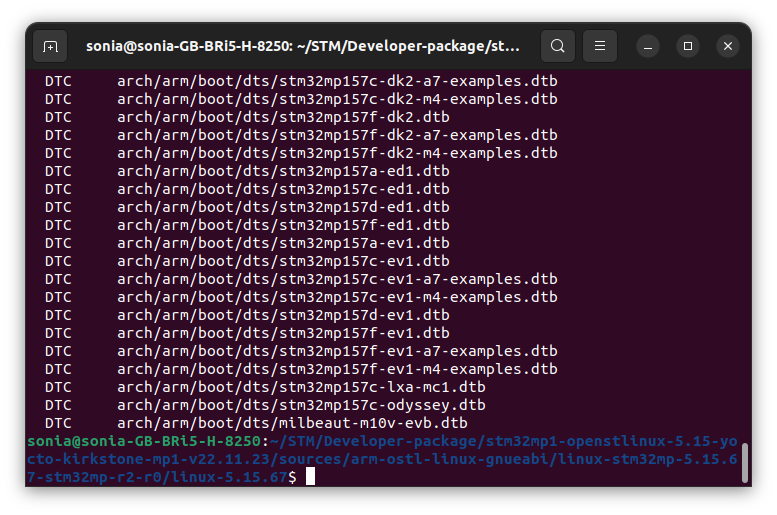Viewport: 777px width, 515px height.
Task: Click the stm32mp157c-odyssey.dtb line
Action: coord(265,405)
